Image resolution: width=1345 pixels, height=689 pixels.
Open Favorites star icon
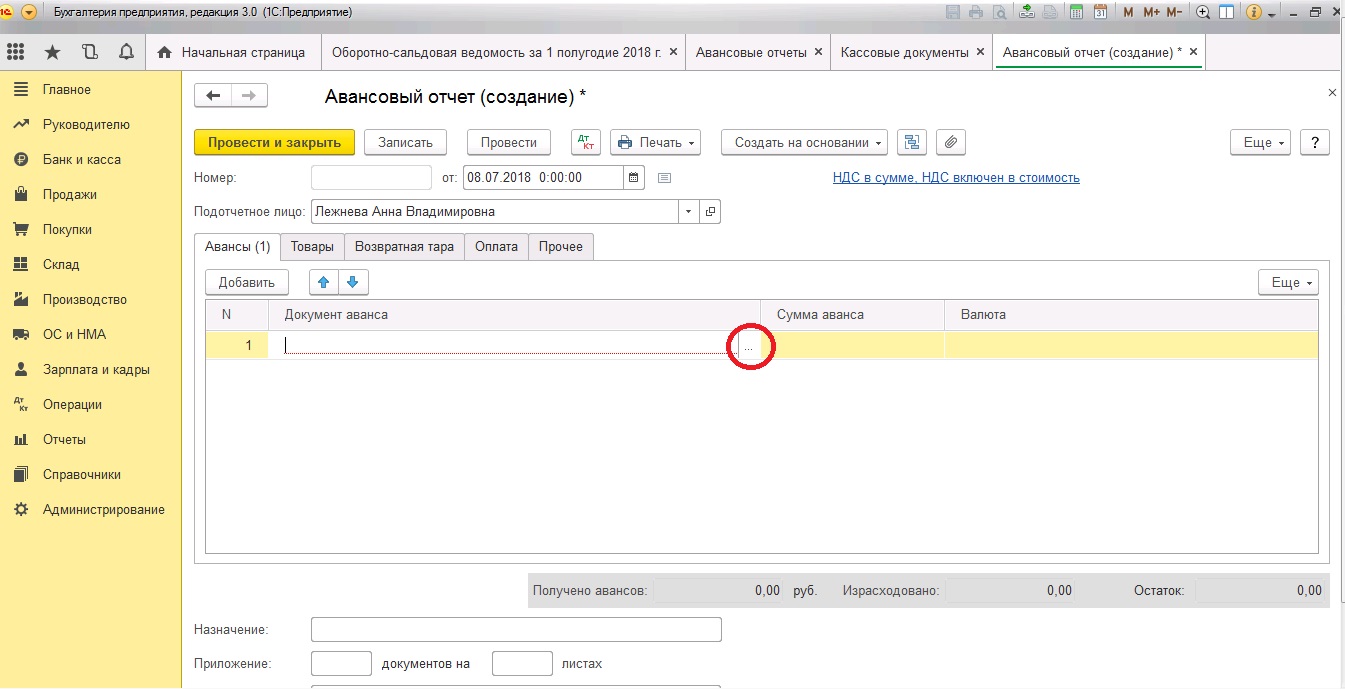(x=52, y=52)
